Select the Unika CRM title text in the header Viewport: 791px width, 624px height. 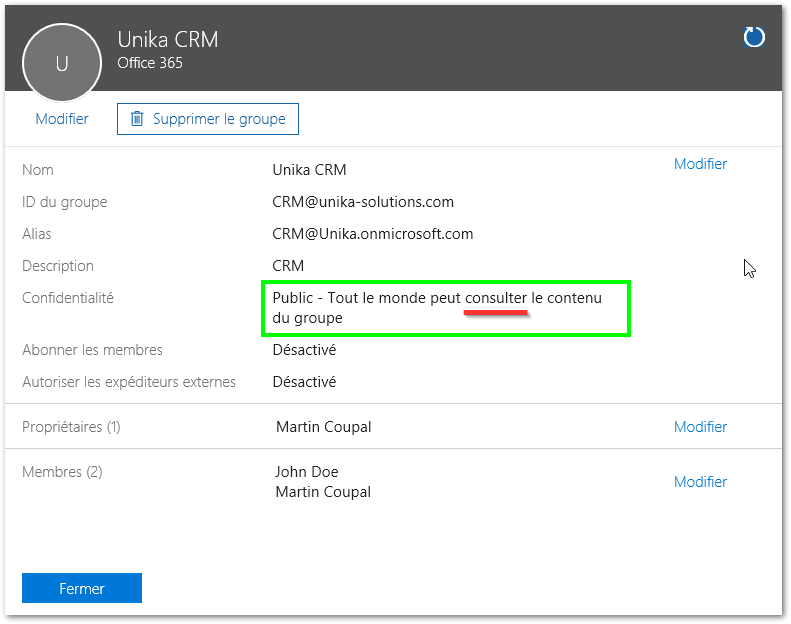[168, 39]
